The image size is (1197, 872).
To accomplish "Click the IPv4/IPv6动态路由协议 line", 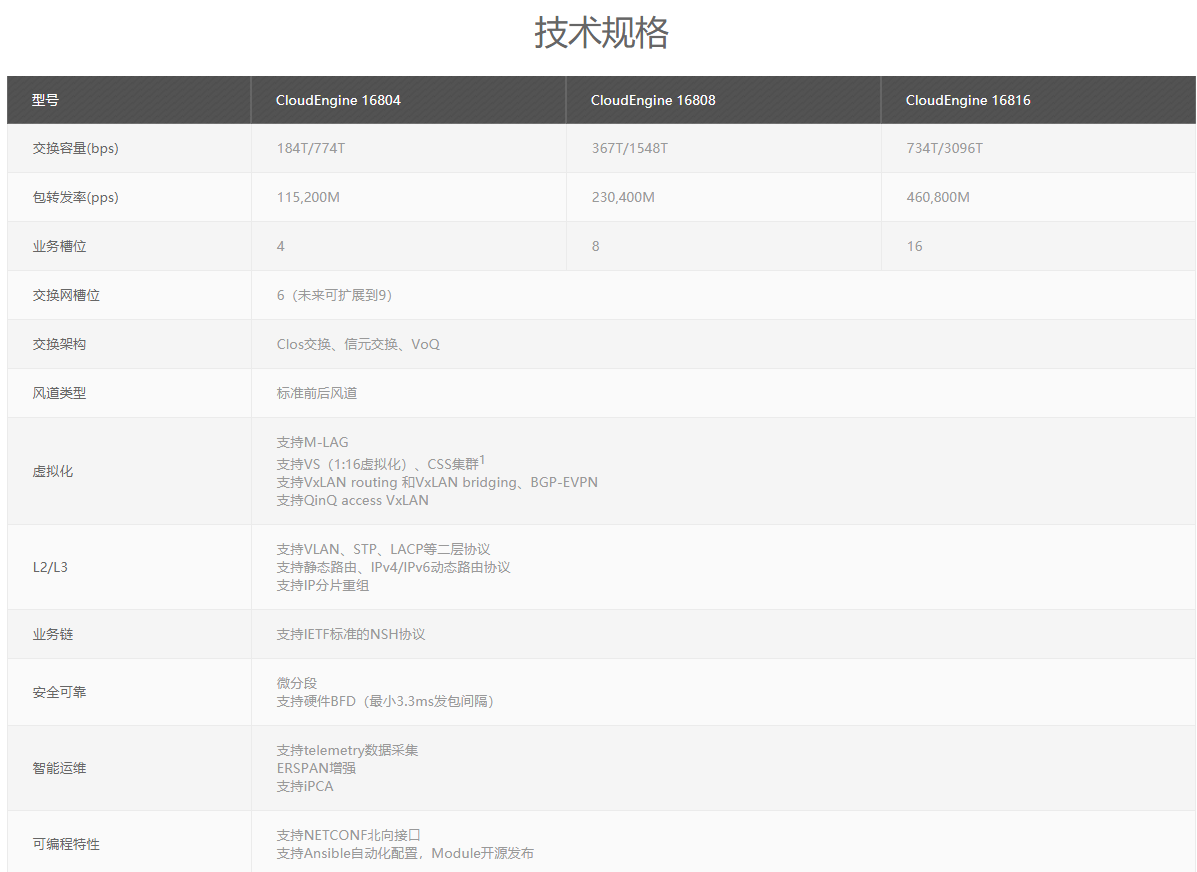I will pyautogui.click(x=393, y=567).
